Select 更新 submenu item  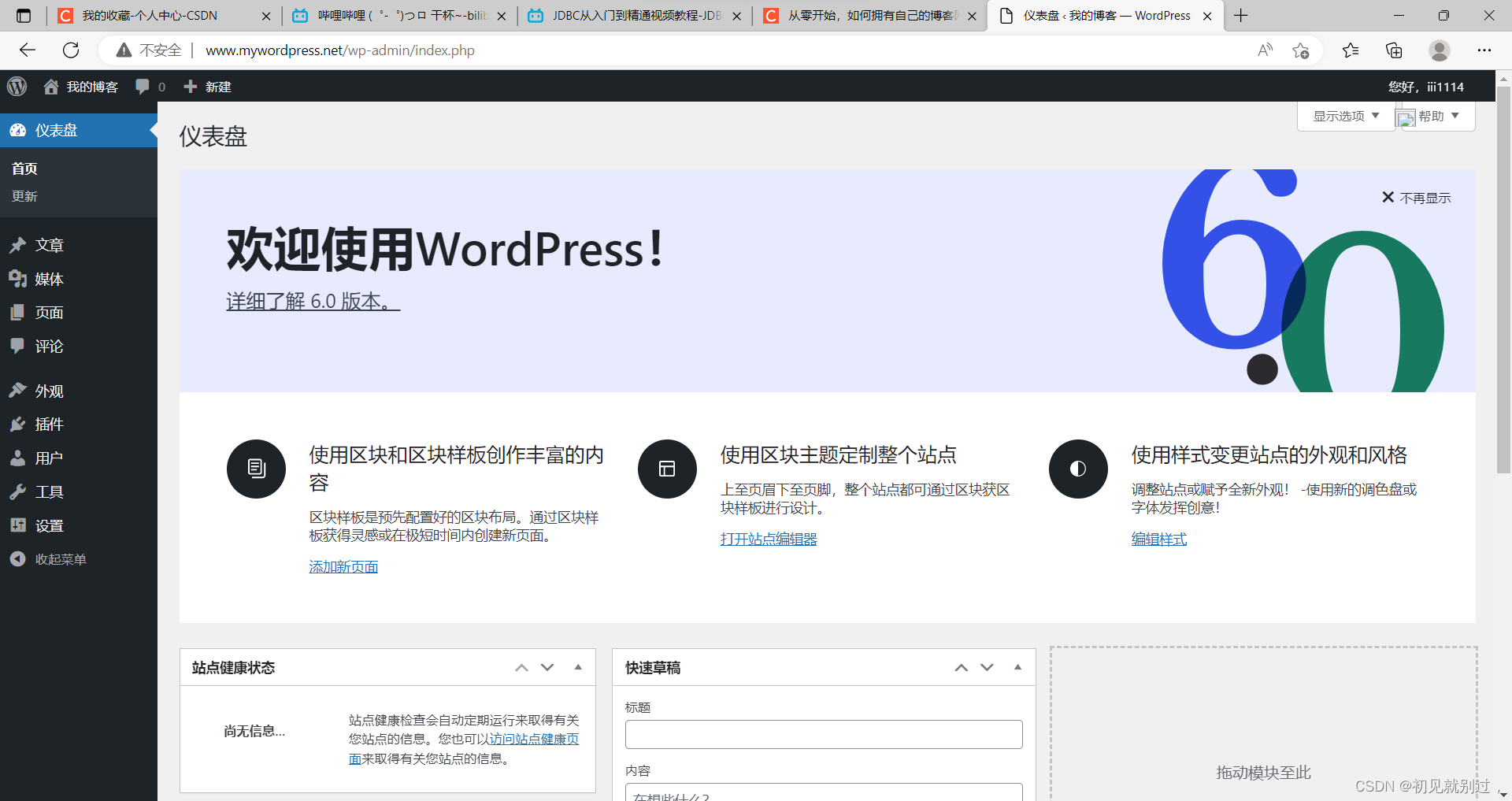[x=24, y=196]
